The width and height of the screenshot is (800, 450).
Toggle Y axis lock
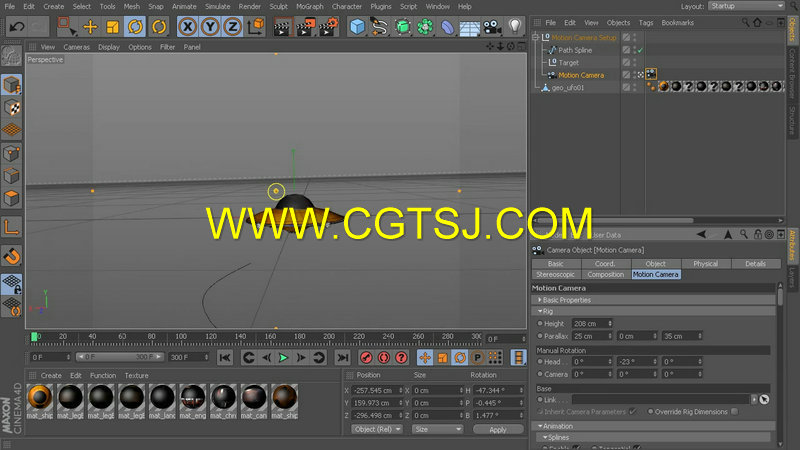(210, 27)
